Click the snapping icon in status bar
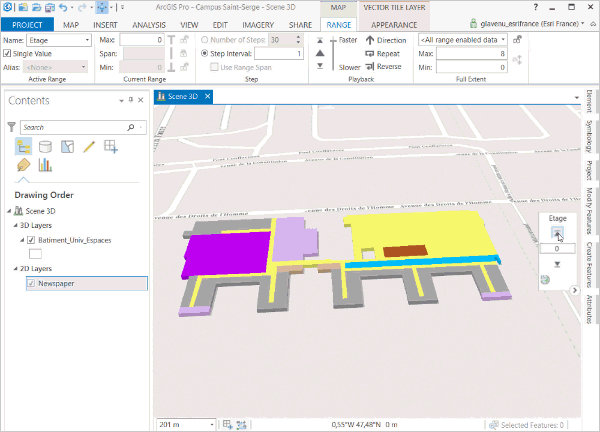Screen dimensions: 600x432 [242, 424]
